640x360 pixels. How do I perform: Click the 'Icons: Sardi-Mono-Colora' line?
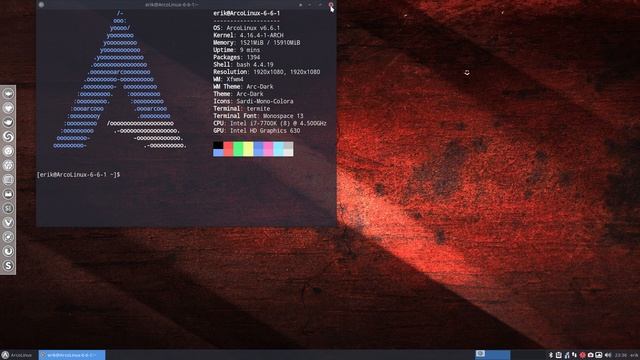pyautogui.click(x=253, y=101)
